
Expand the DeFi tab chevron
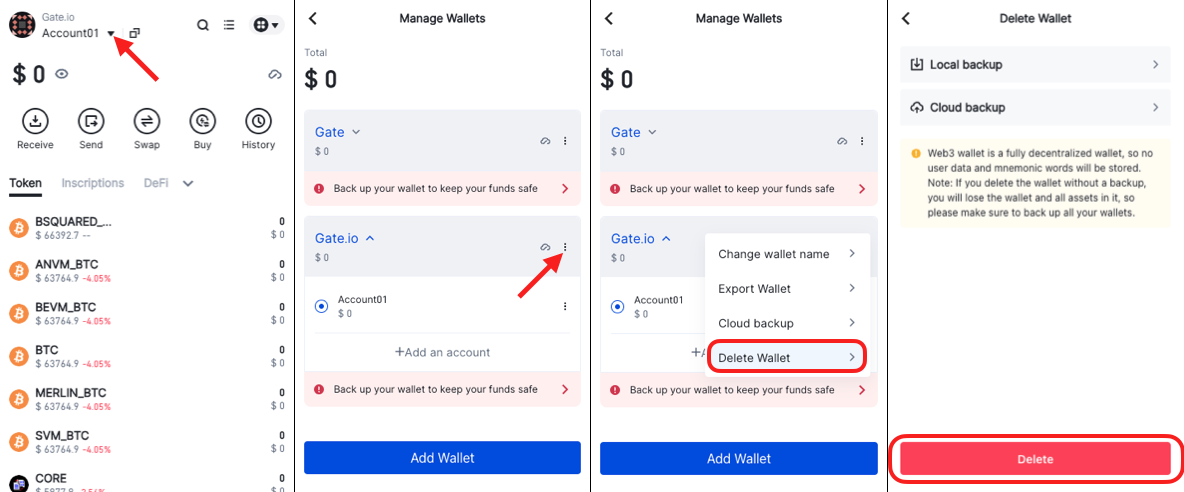tap(188, 183)
